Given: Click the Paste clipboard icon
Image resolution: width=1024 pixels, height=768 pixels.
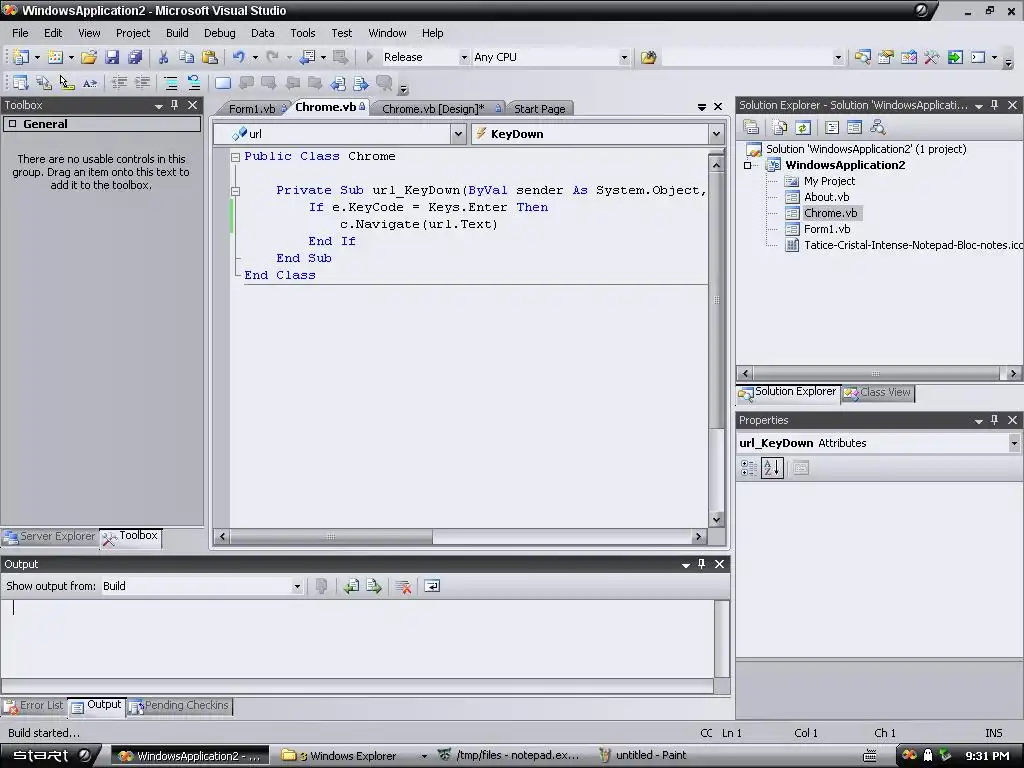Looking at the screenshot, I should (x=210, y=57).
